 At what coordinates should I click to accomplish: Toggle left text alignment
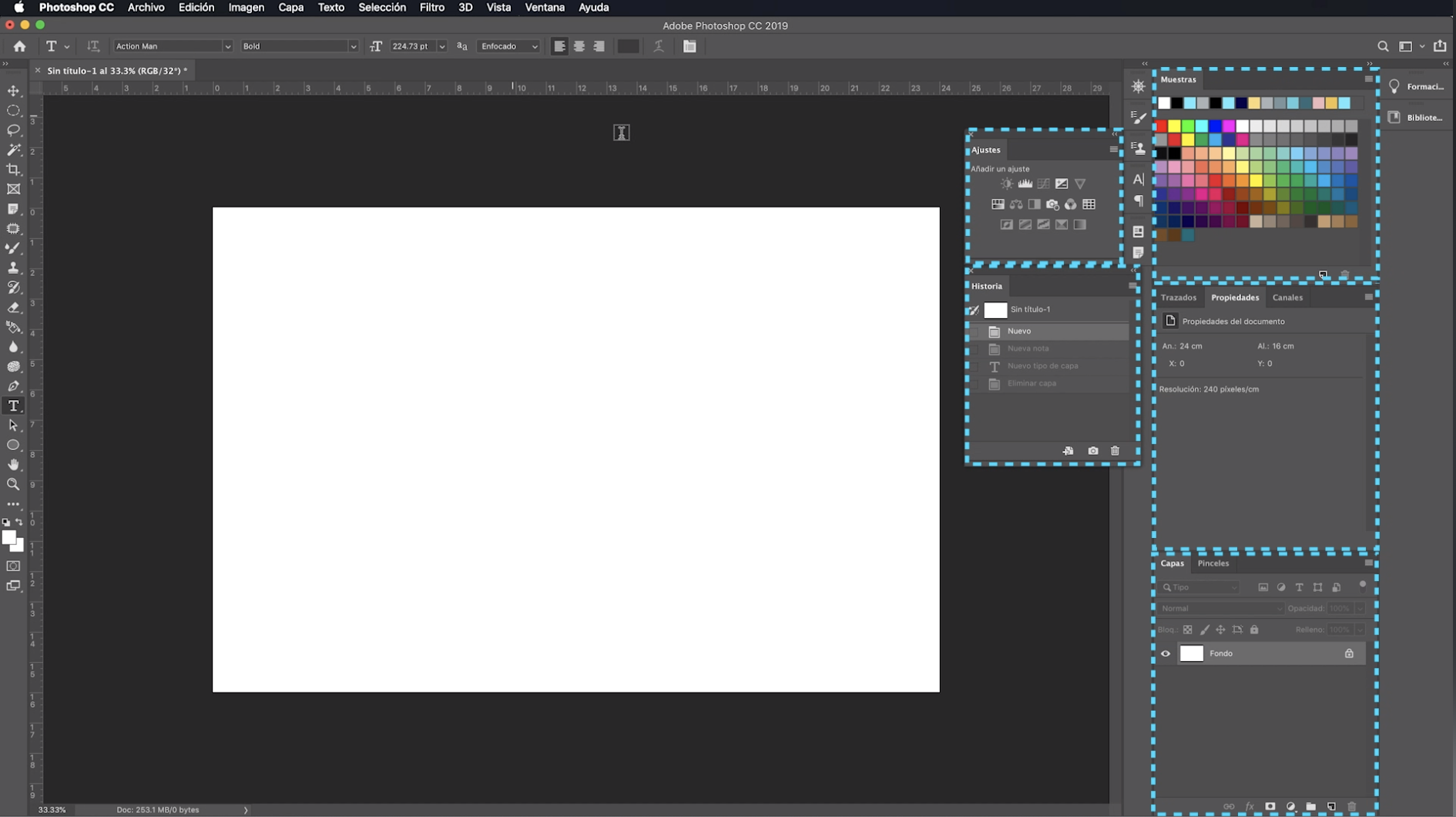[x=559, y=46]
